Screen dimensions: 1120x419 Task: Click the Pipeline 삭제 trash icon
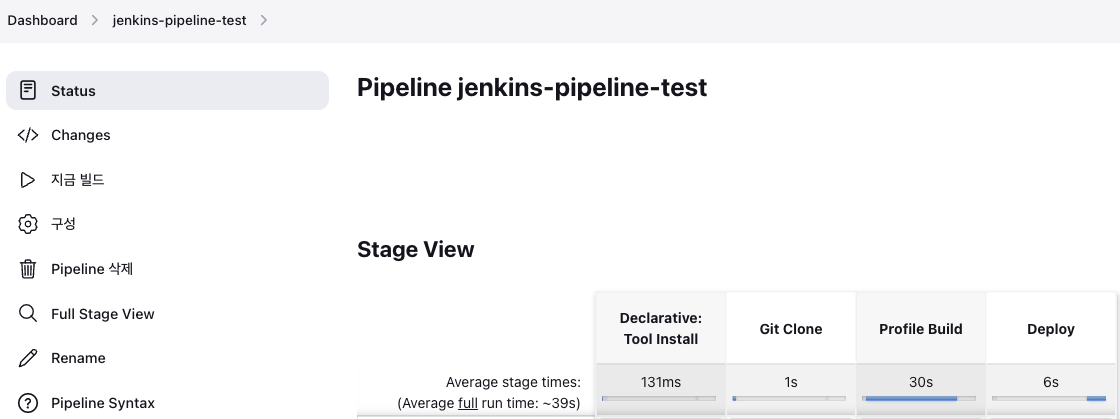[x=29, y=269]
